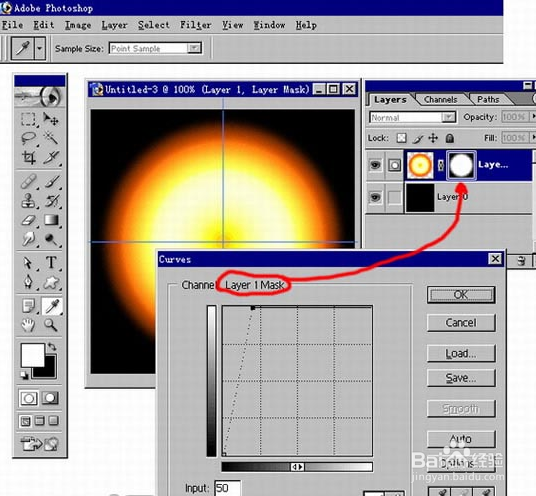Viewport: 536px width, 496px height.
Task: Select the Type tool
Action: click(x=51, y=263)
